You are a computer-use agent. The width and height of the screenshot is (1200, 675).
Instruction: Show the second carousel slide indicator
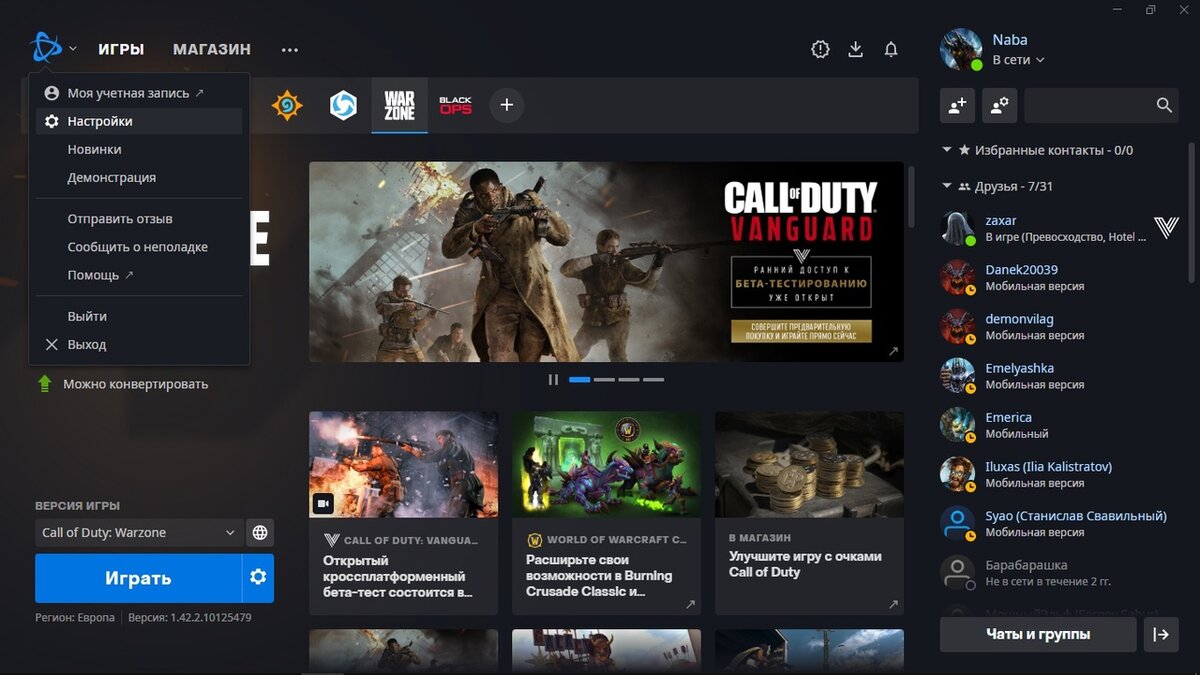click(x=604, y=380)
